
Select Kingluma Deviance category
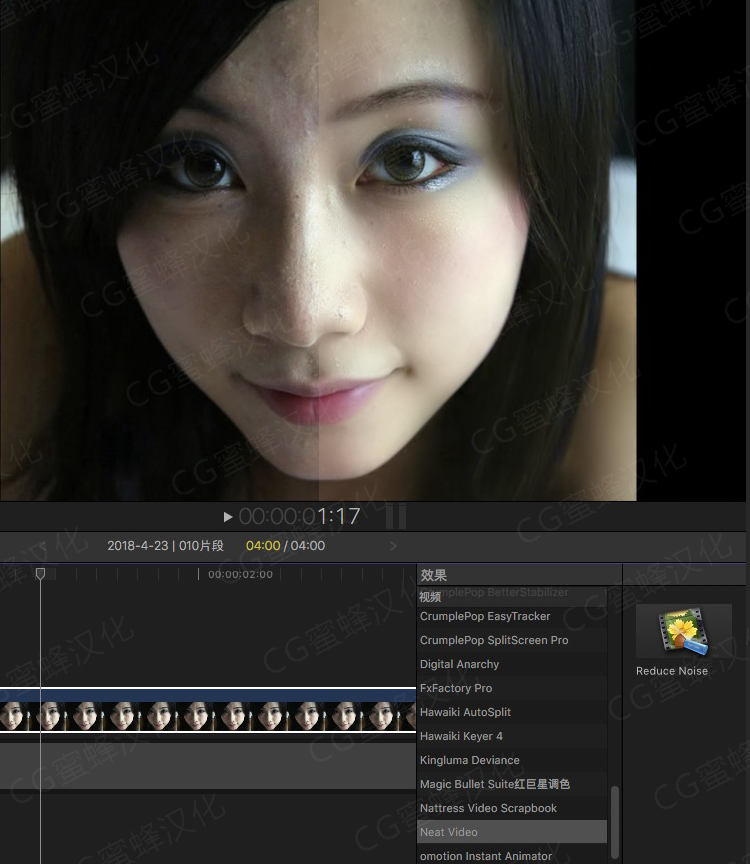(x=512, y=760)
